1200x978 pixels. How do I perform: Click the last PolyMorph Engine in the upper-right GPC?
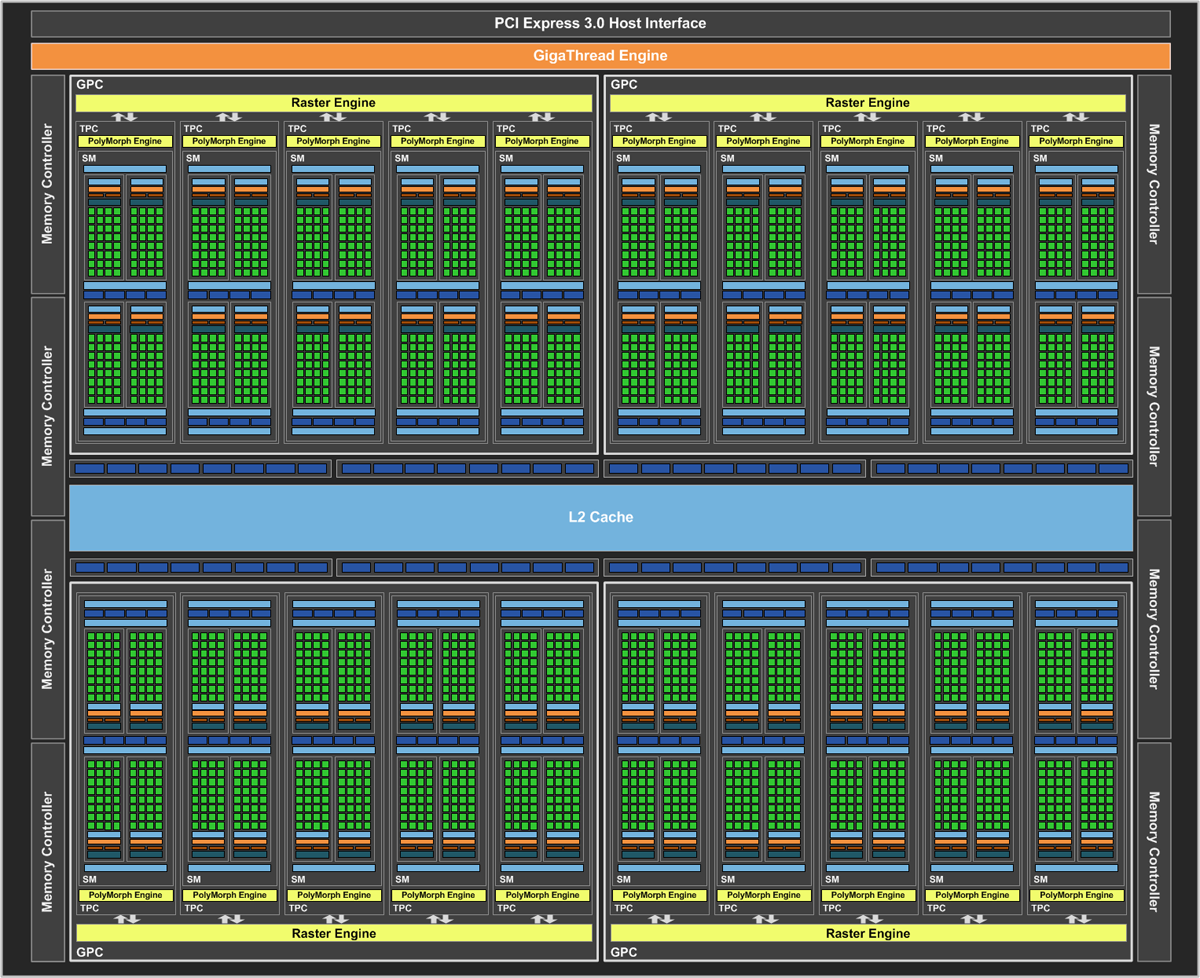[x=1077, y=141]
